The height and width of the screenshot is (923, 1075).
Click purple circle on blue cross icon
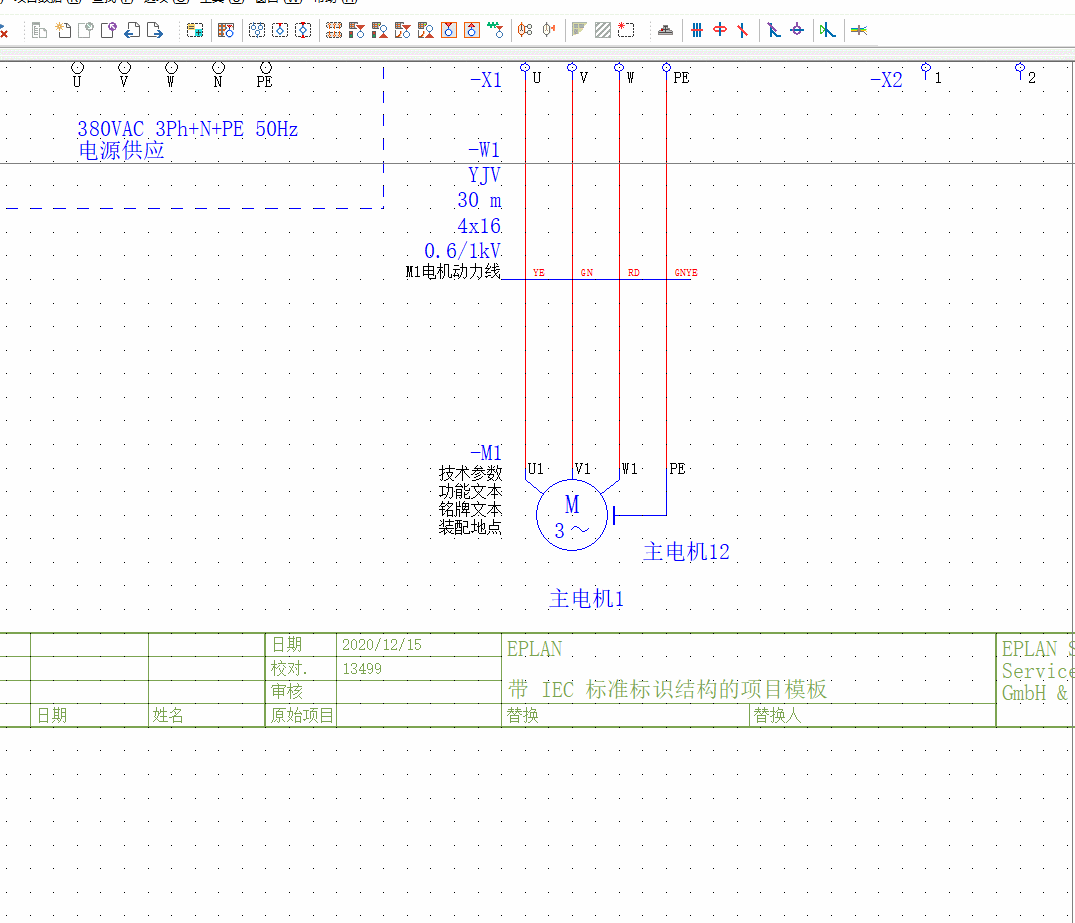(x=797, y=30)
